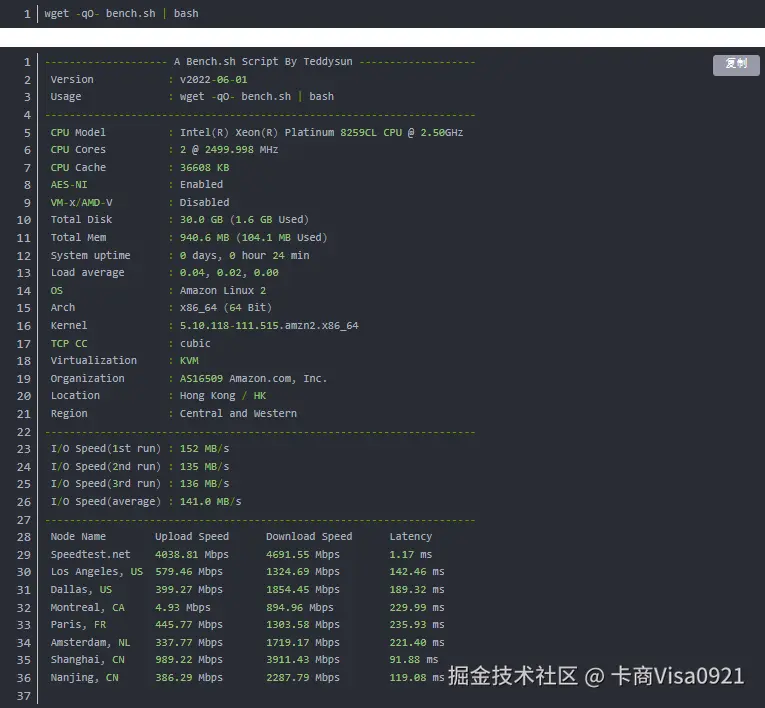Image resolution: width=765 pixels, height=708 pixels.
Task: Click node name 'Nanjing, CN'
Action: click(84, 678)
